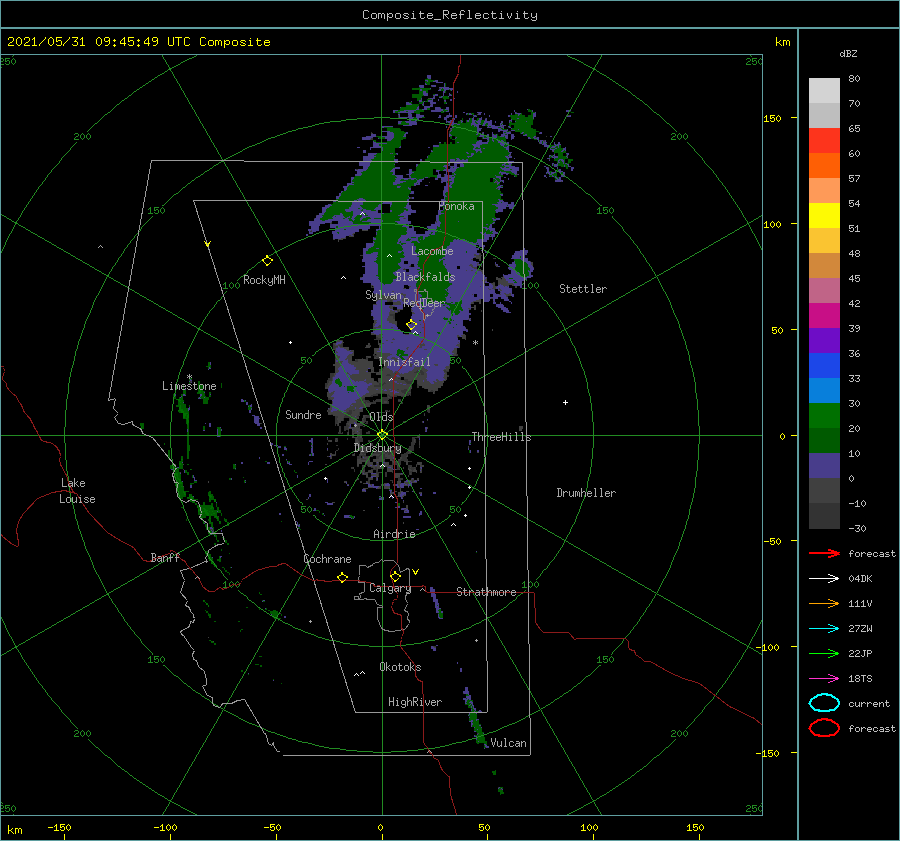
Task: Click the Airdrie label
Action: 394,534
